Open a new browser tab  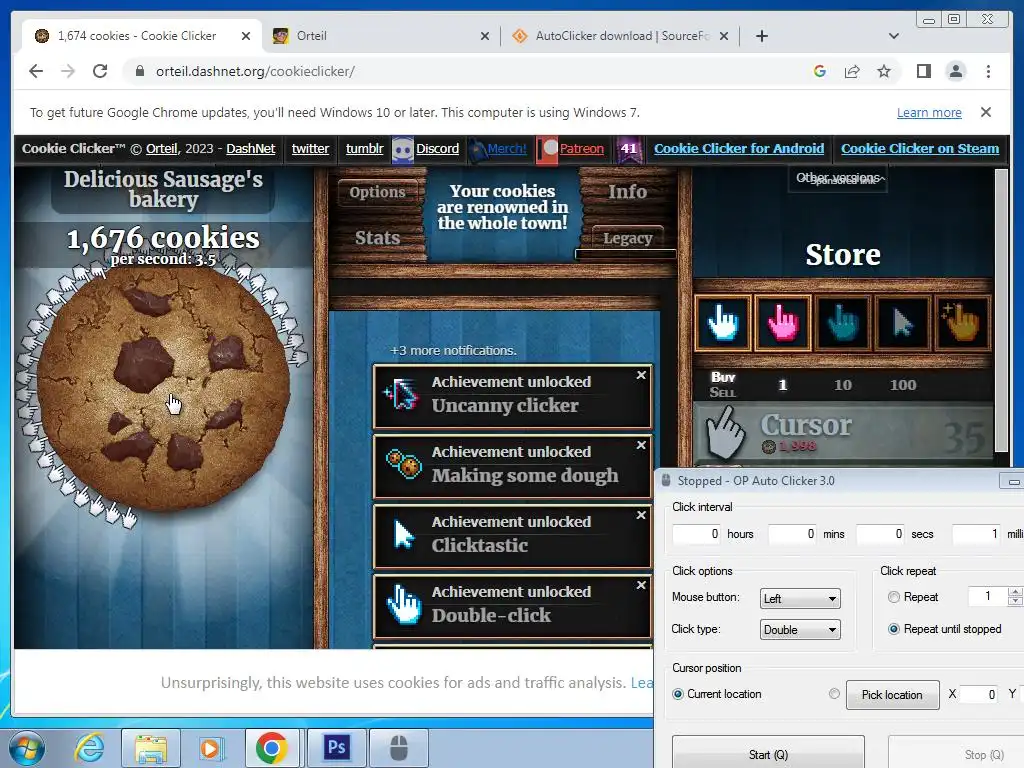(761, 36)
